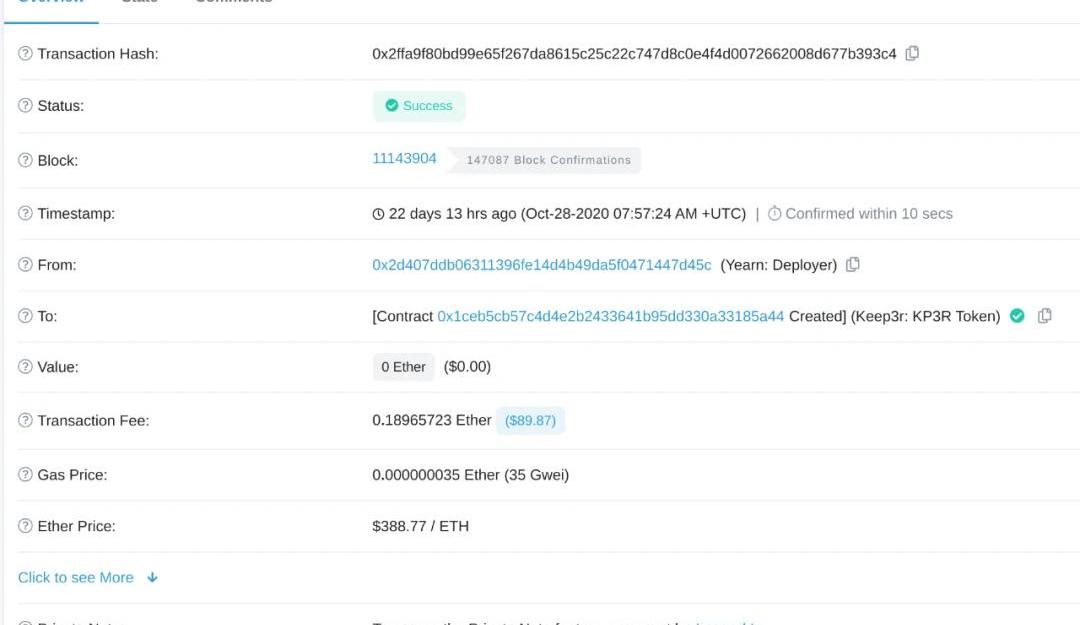Open the created contract address 0x1ceb5cb5... link
Viewport: 1080px width, 625px height.
pos(610,316)
